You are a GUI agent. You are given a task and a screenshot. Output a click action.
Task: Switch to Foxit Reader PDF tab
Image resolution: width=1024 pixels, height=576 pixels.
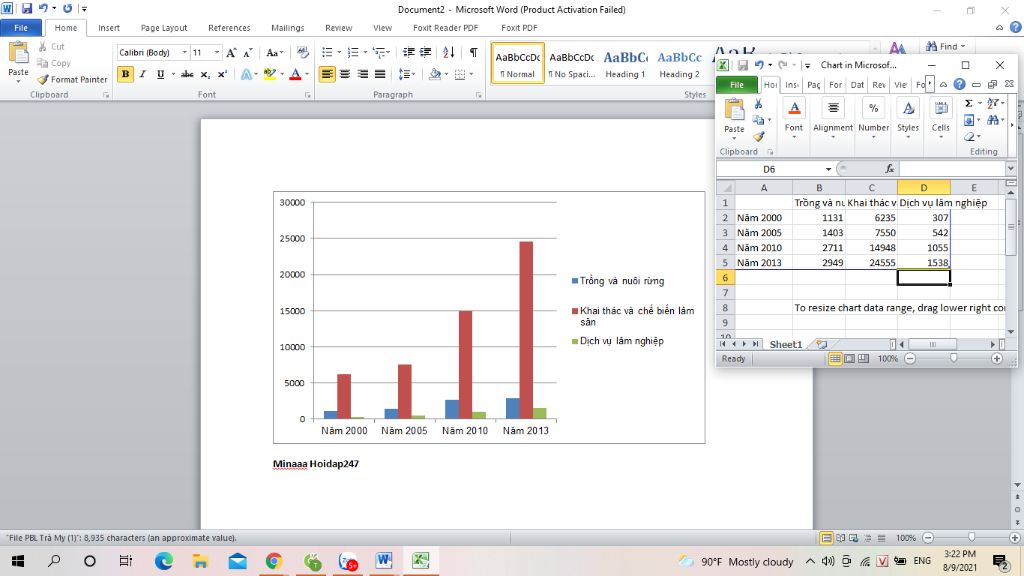[445, 27]
